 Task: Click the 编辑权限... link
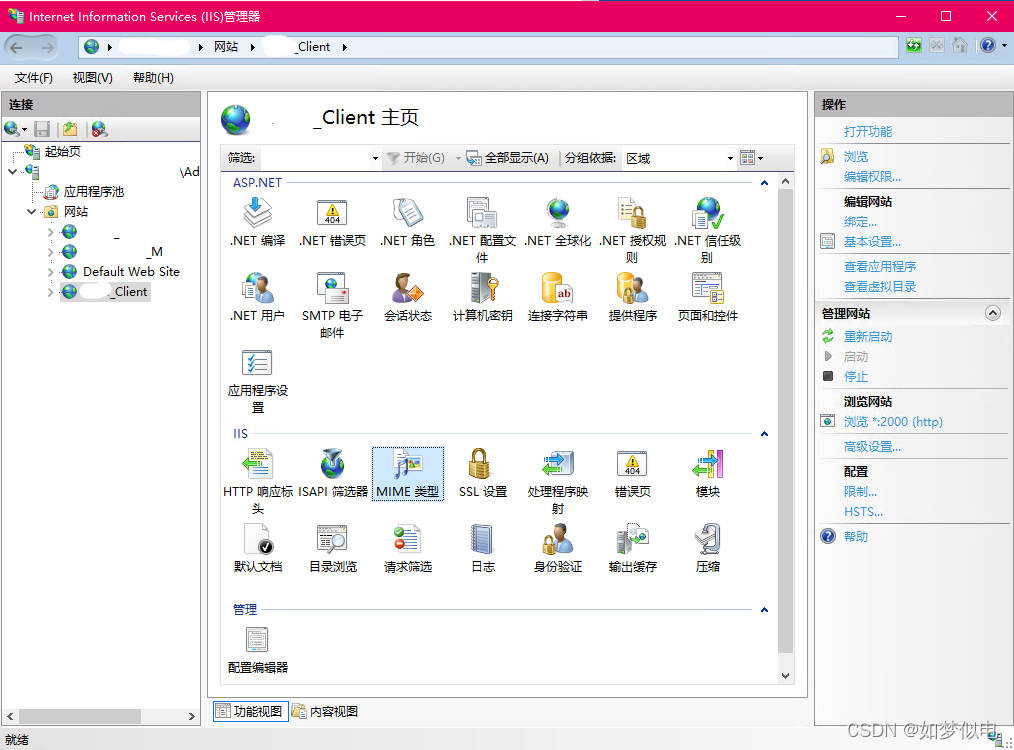(872, 177)
